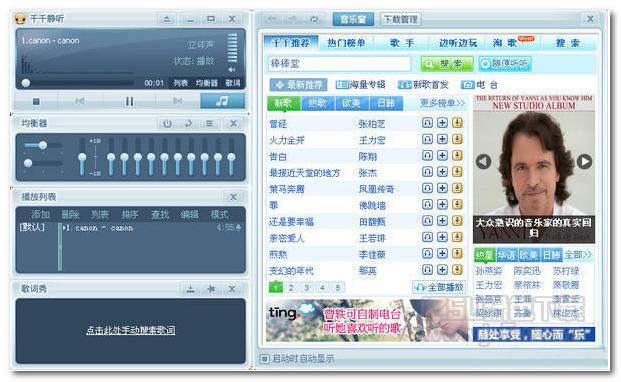Open the 模式 menu in the playlist
This screenshot has height=382, width=621.
point(219,215)
